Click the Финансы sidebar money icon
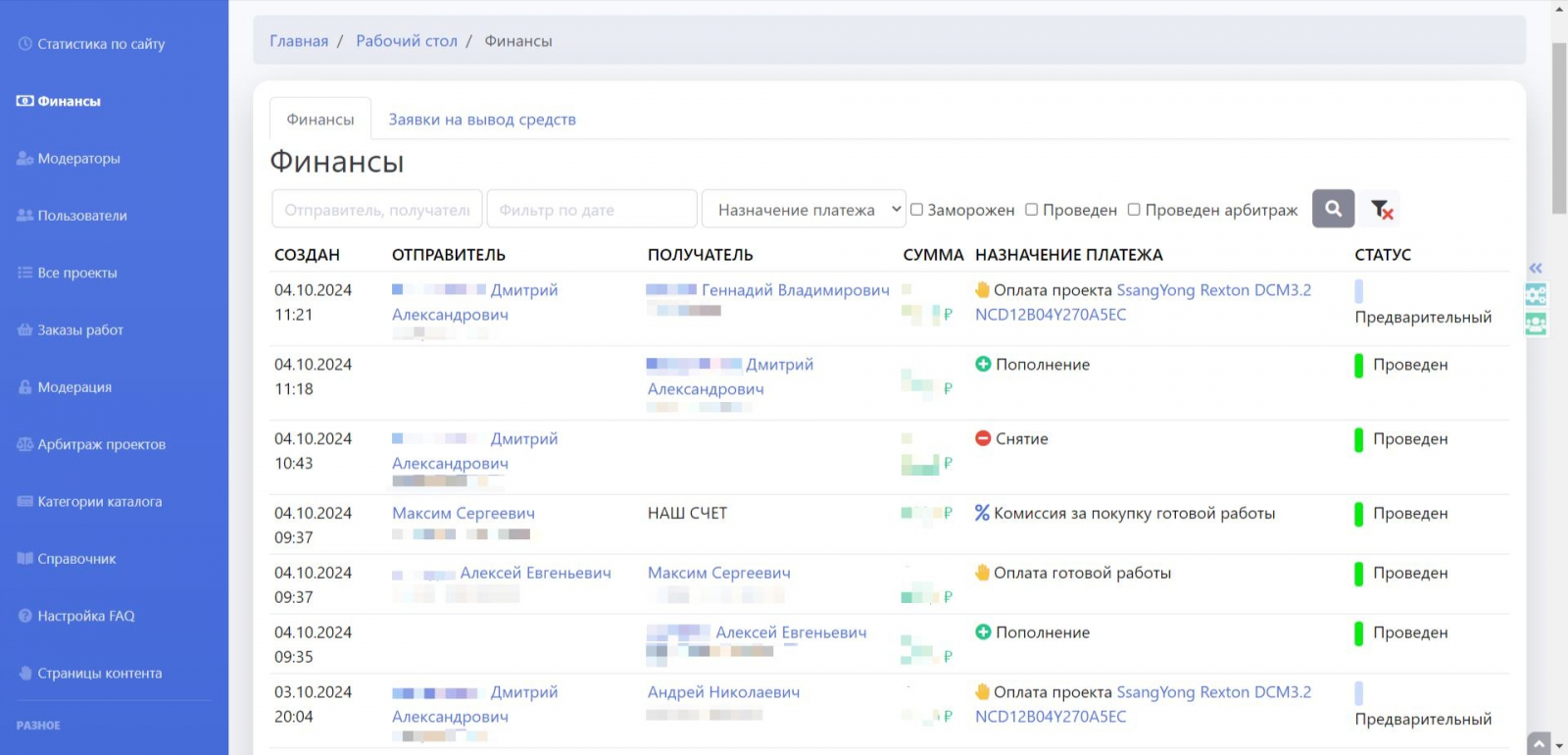This screenshot has width=1568, height=755. [x=25, y=101]
